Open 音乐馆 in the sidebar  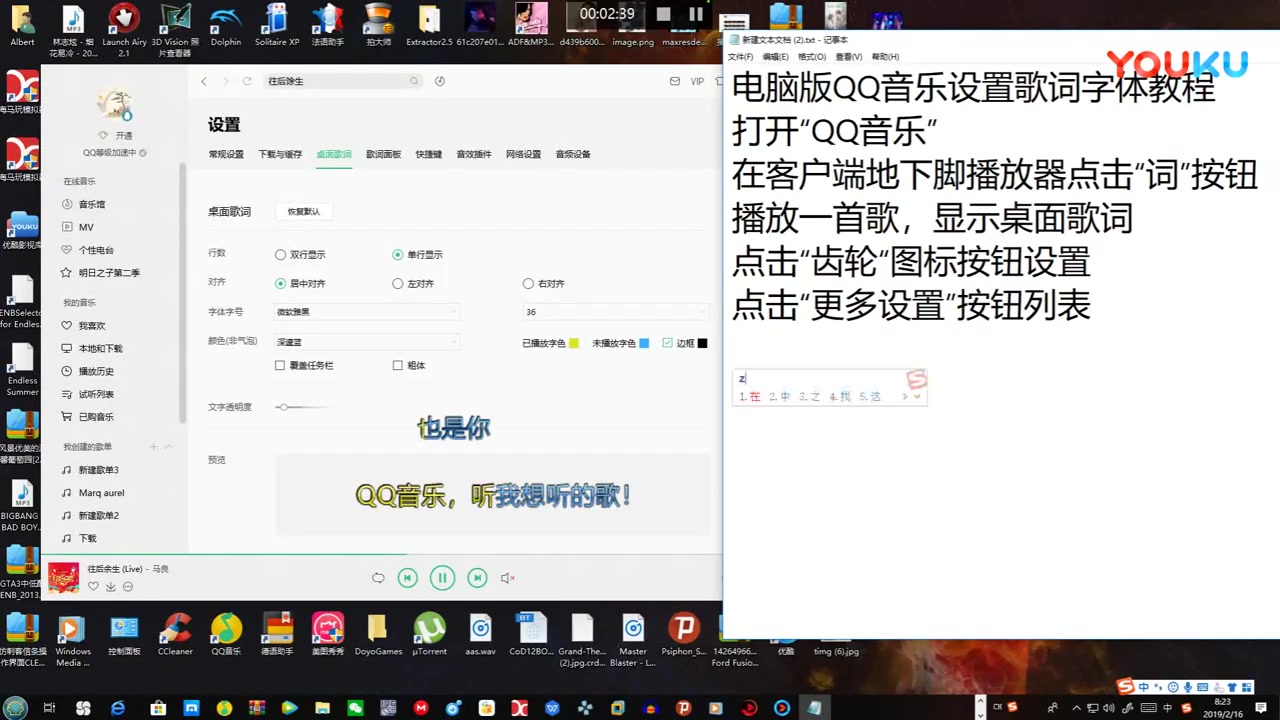[x=92, y=204]
